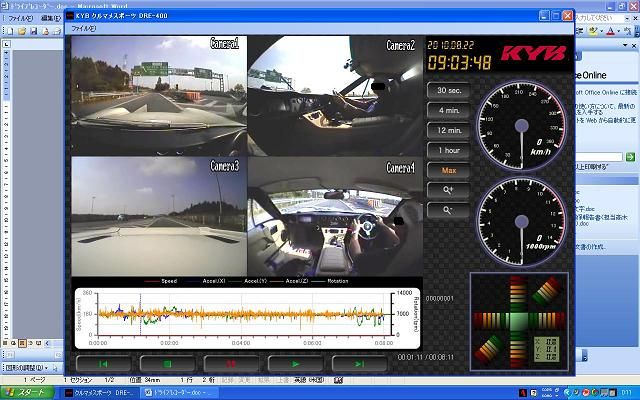Open the ファイル menu in KYB DRE-400 window
Viewport: 640px width, 400px height.
point(83,29)
